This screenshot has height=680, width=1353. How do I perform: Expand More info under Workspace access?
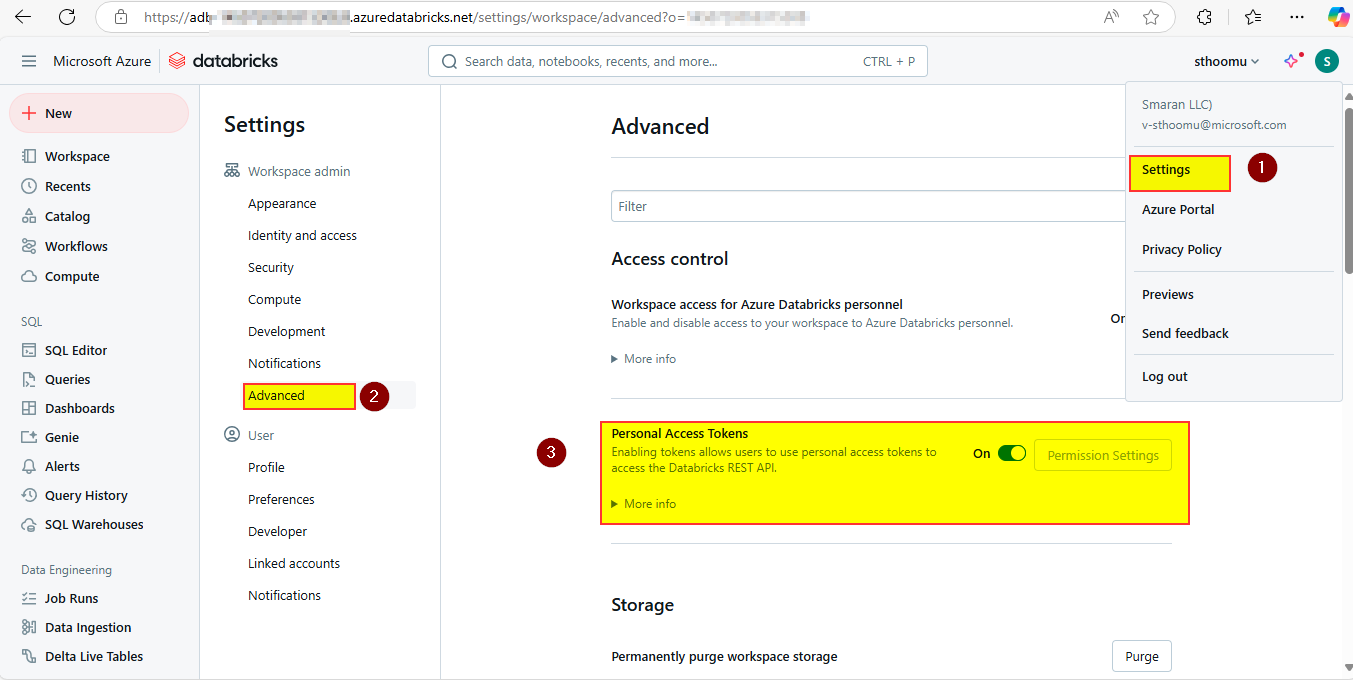[x=643, y=358]
